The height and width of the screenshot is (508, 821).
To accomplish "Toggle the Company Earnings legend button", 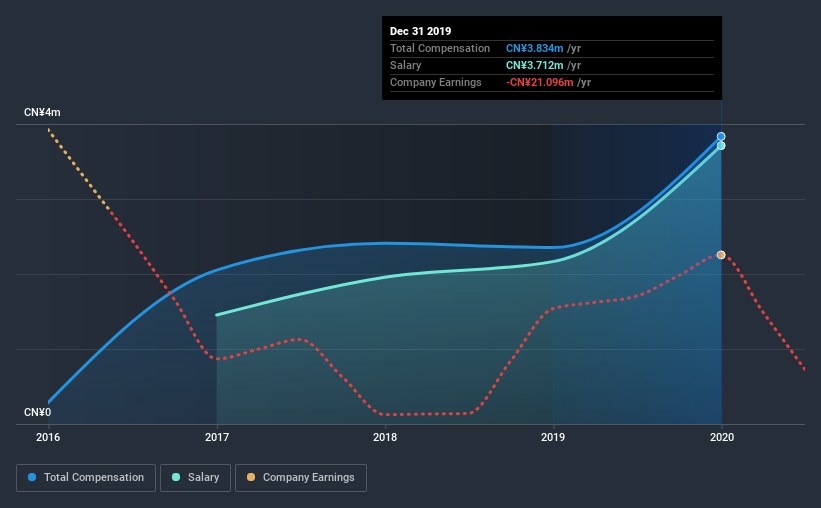I will [301, 478].
